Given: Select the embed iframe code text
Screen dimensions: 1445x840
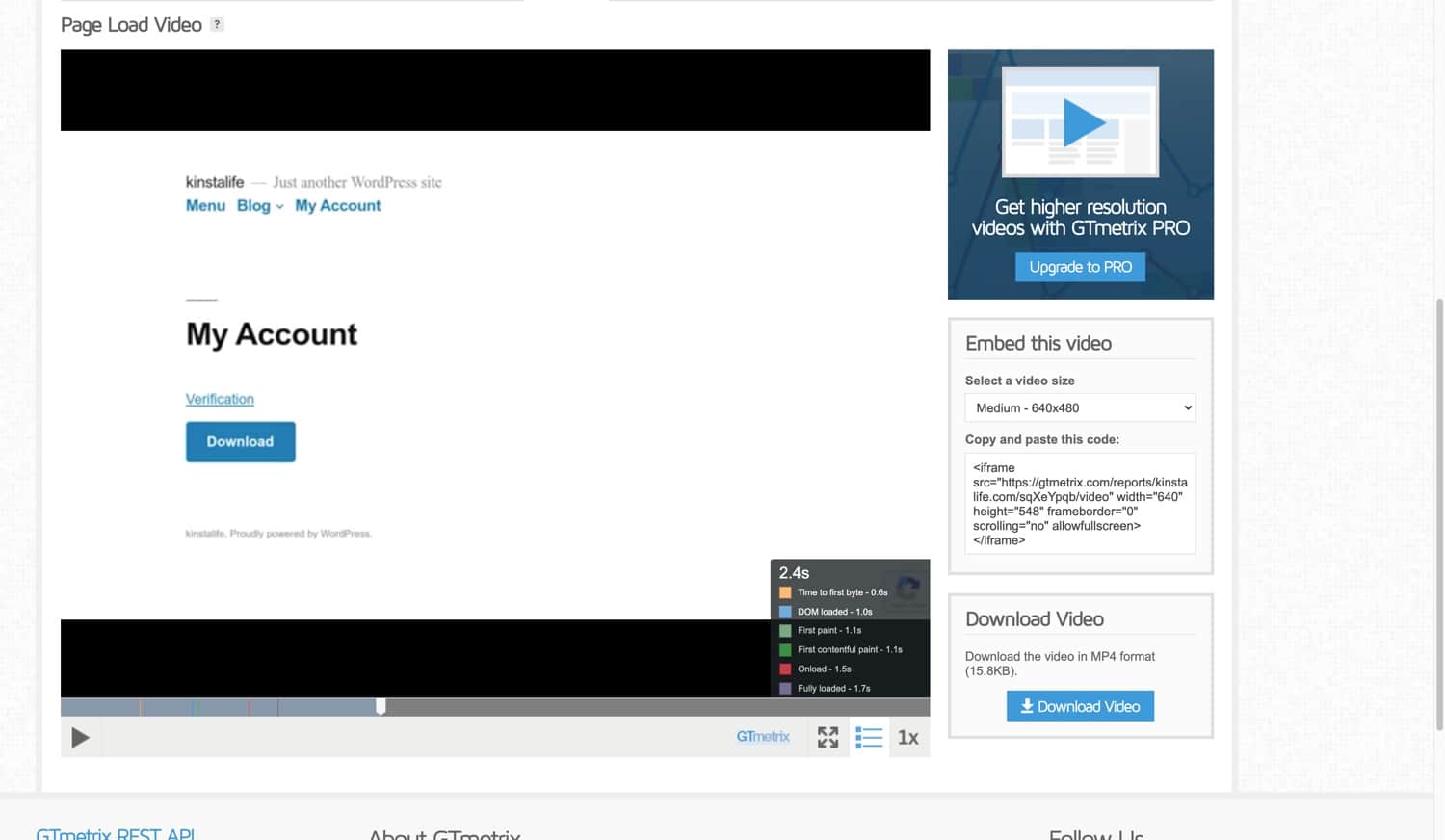Looking at the screenshot, I should 1079,503.
